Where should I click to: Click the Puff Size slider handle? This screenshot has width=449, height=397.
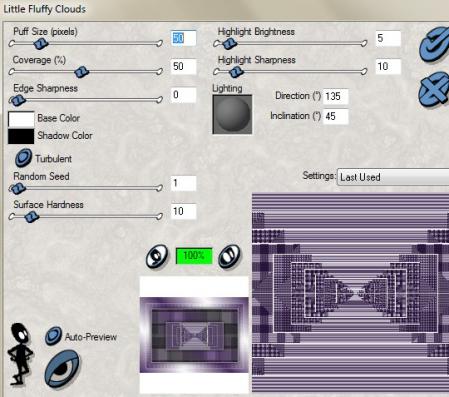[41, 43]
